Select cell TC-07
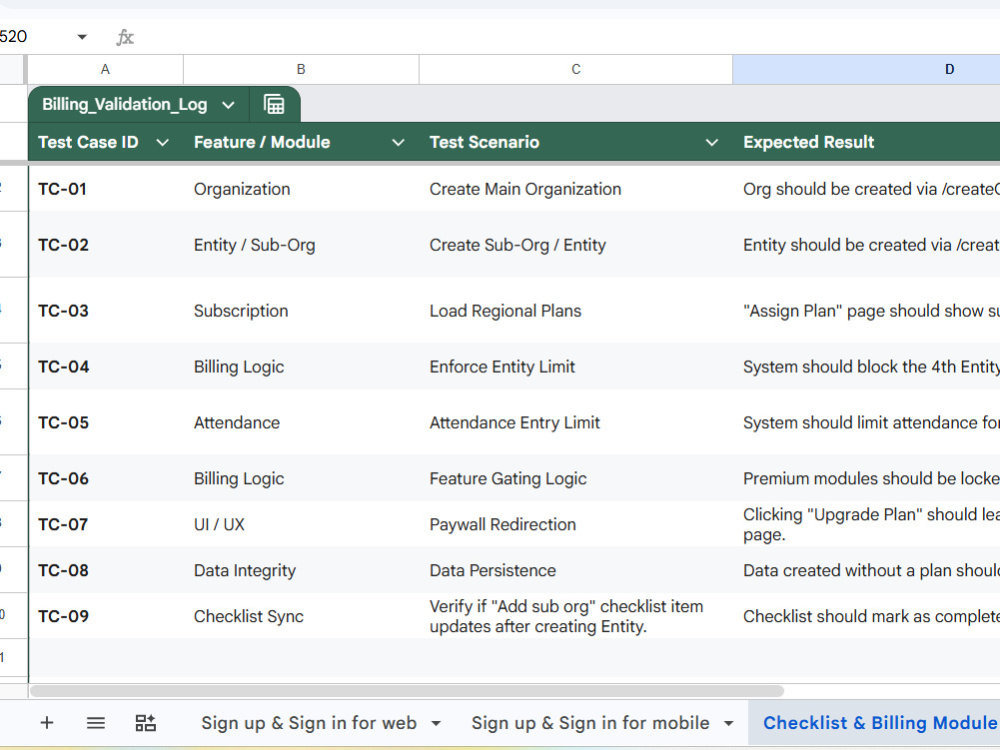 pyautogui.click(x=106, y=524)
